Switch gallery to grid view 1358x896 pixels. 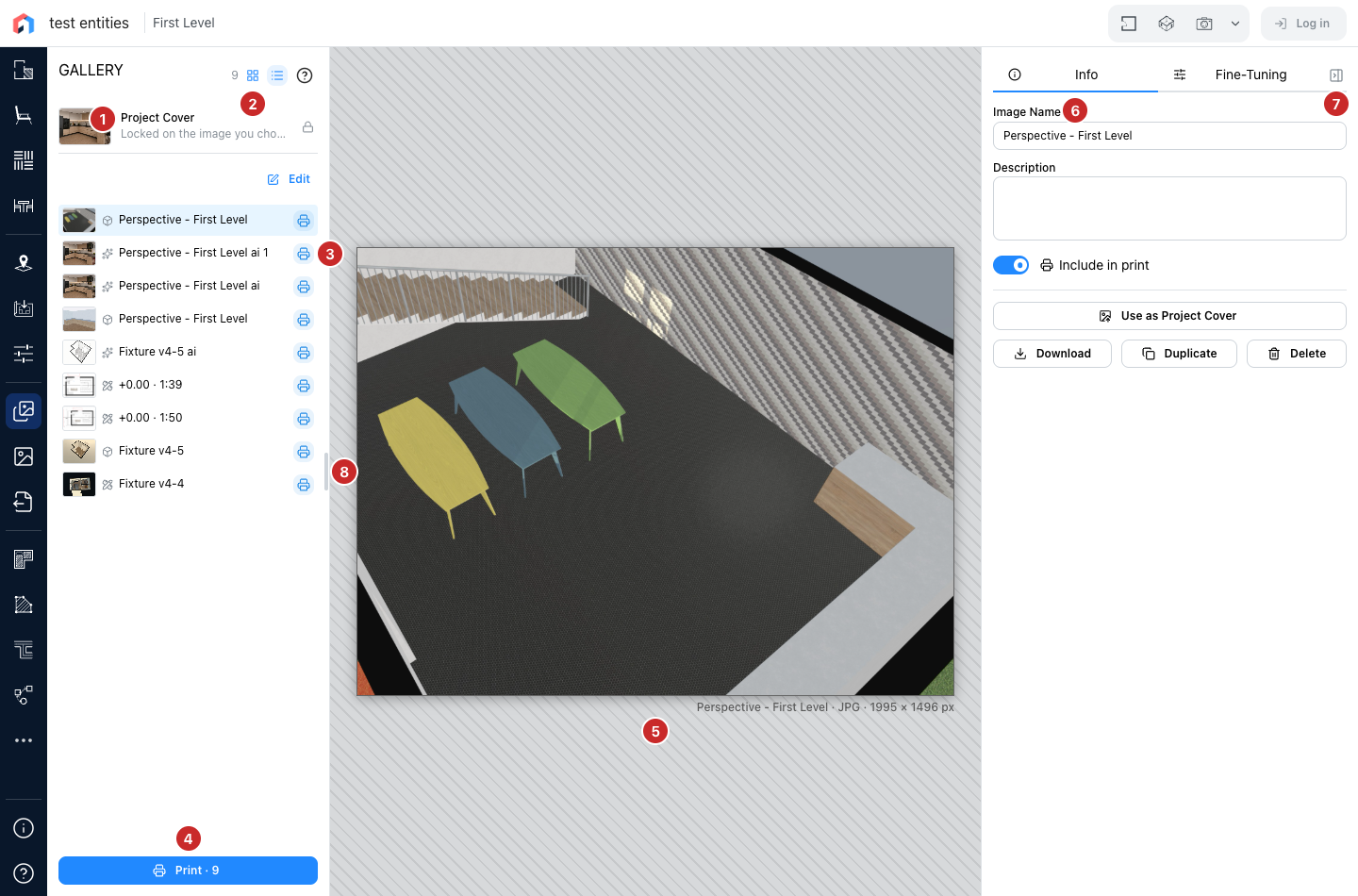[x=253, y=75]
